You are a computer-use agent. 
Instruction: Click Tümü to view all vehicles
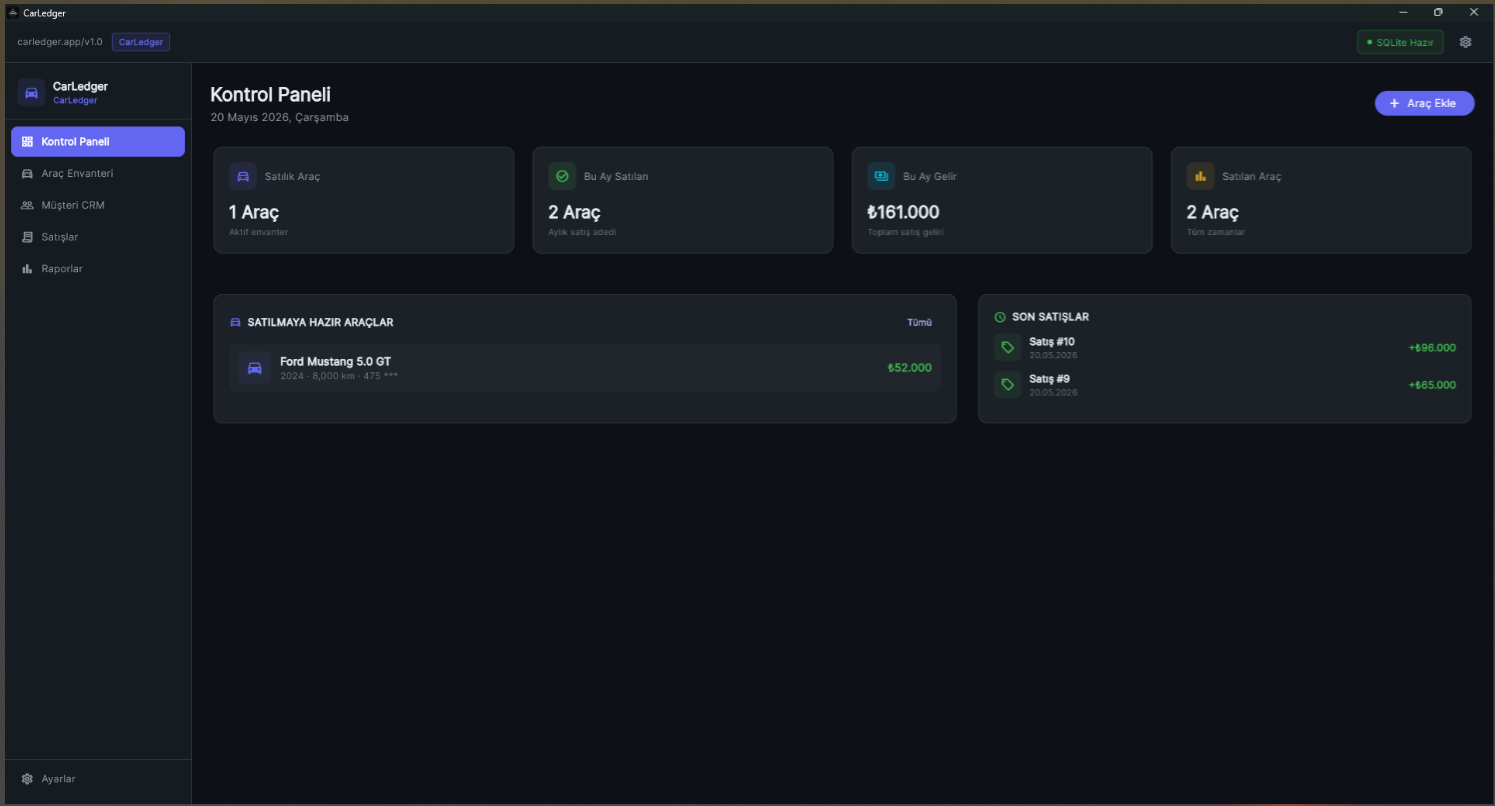919,323
